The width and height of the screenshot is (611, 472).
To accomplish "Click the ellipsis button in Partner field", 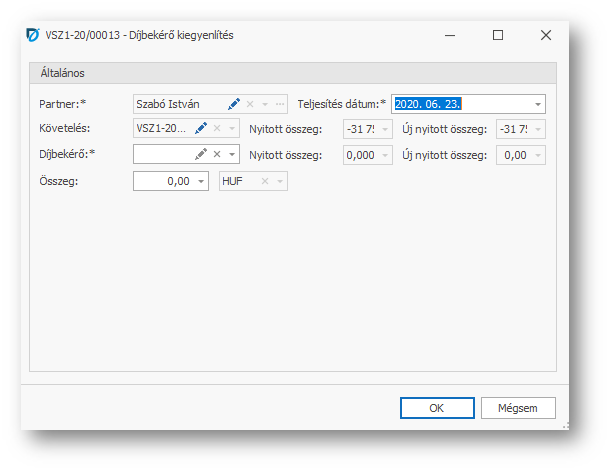I will click(x=280, y=103).
